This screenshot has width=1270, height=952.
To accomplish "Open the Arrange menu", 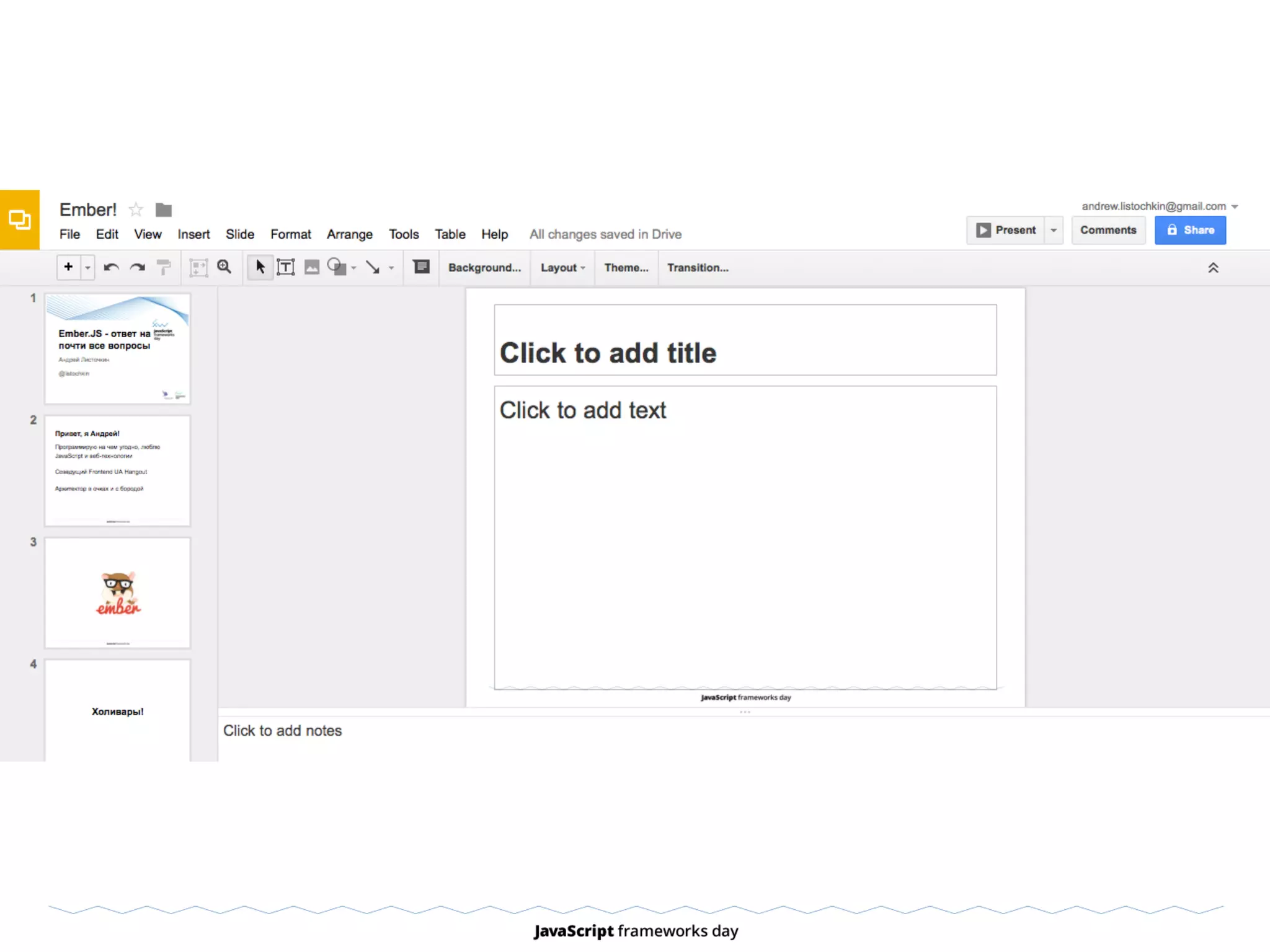I will (x=349, y=234).
